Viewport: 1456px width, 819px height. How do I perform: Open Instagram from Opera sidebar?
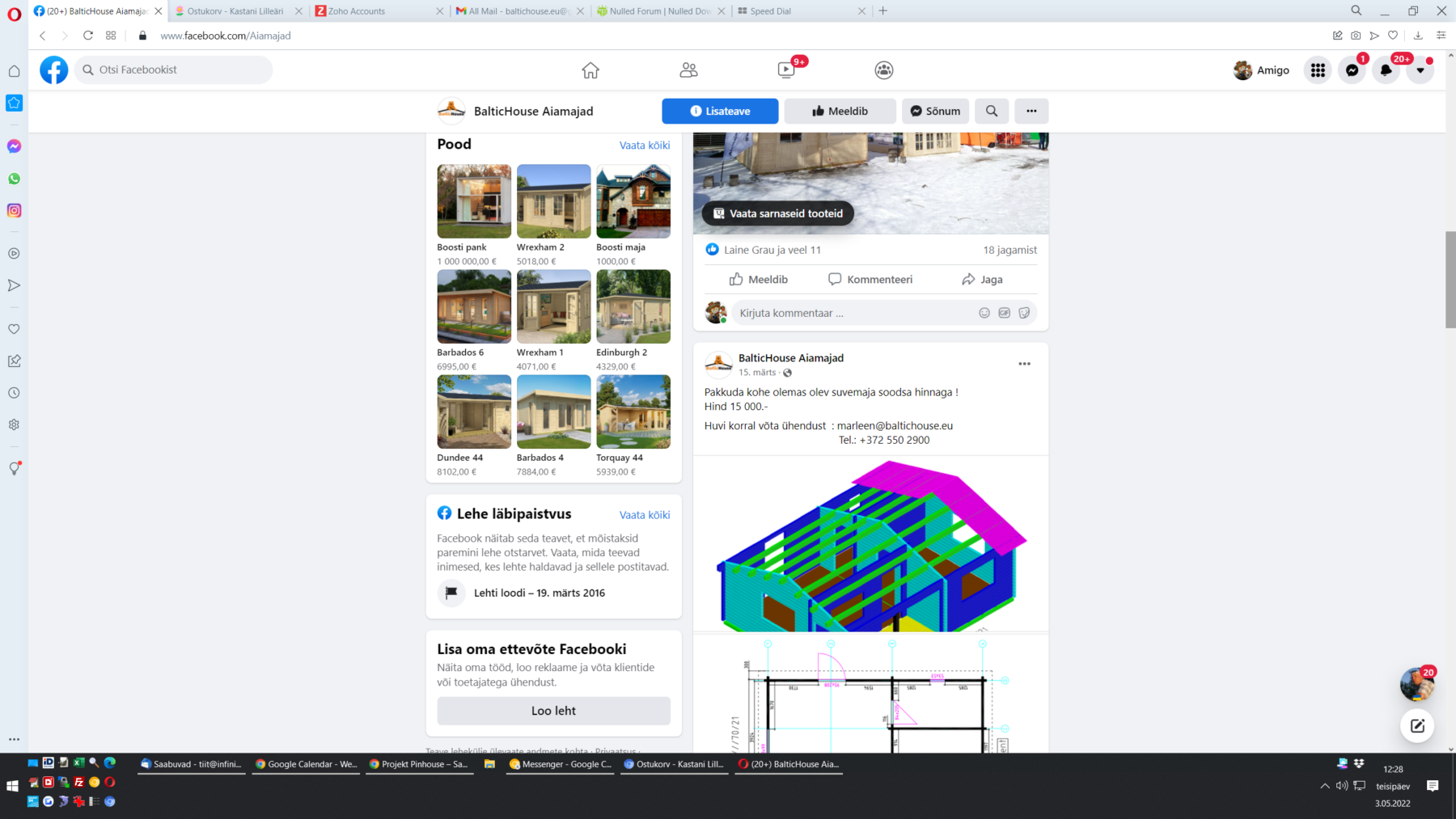coord(14,210)
